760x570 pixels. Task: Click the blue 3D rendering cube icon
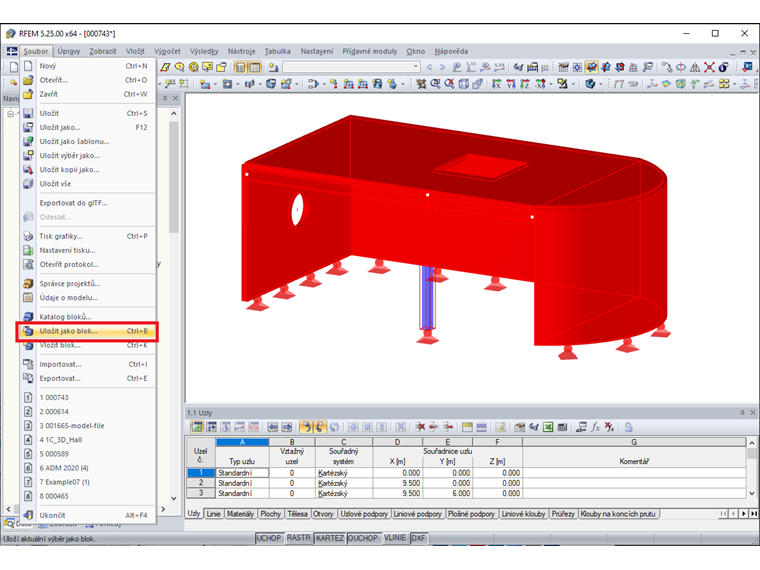click(590, 84)
